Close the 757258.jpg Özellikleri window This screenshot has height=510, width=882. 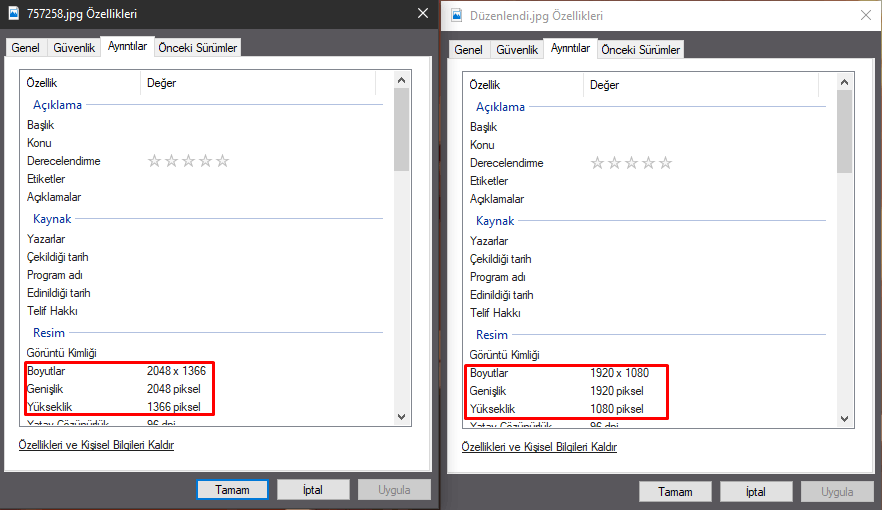(x=423, y=13)
